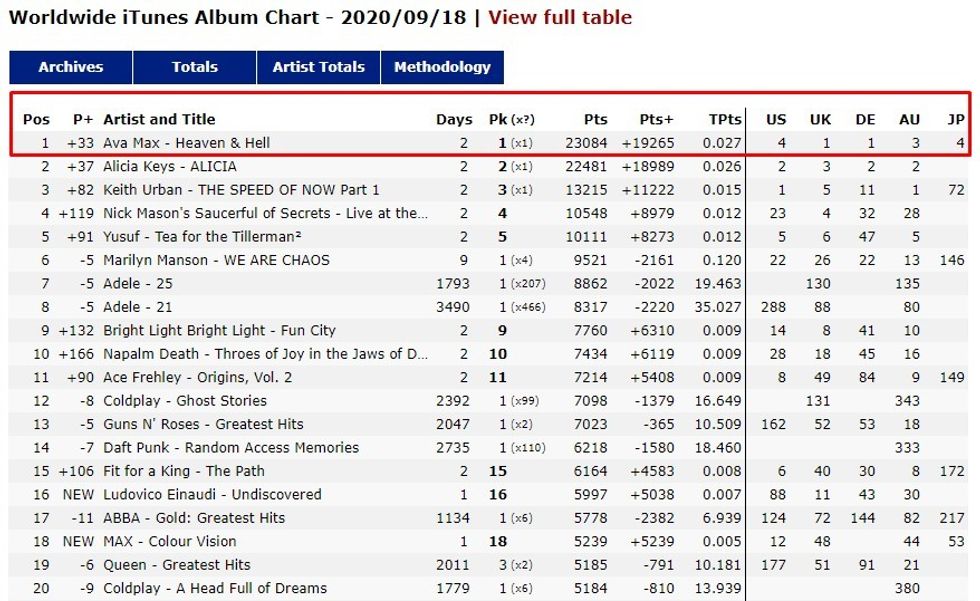Select Ludovico Einaudi - Undiscovered entry
This screenshot has height=601, width=980.
pos(212,494)
